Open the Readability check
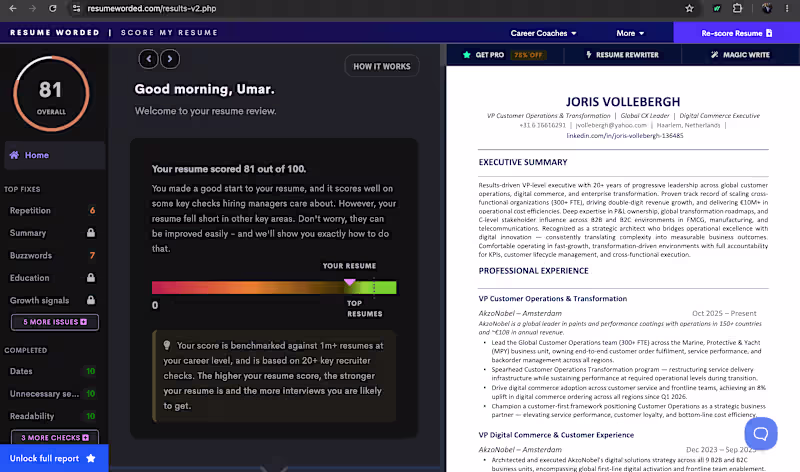The height and width of the screenshot is (472, 800). [52, 416]
